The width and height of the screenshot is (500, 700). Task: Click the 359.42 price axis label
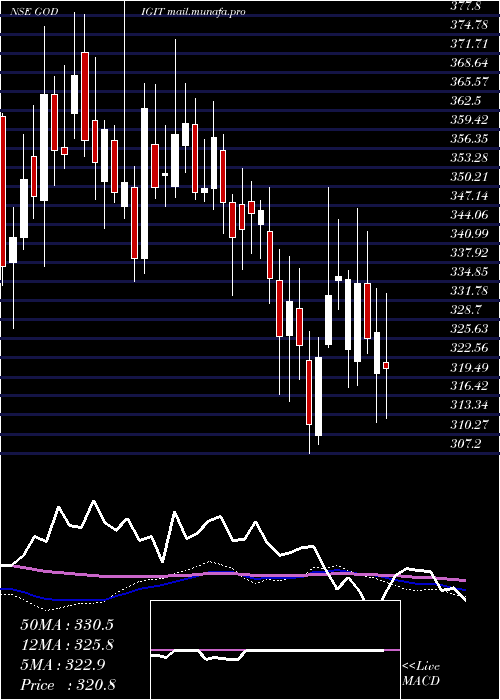[x=469, y=120]
